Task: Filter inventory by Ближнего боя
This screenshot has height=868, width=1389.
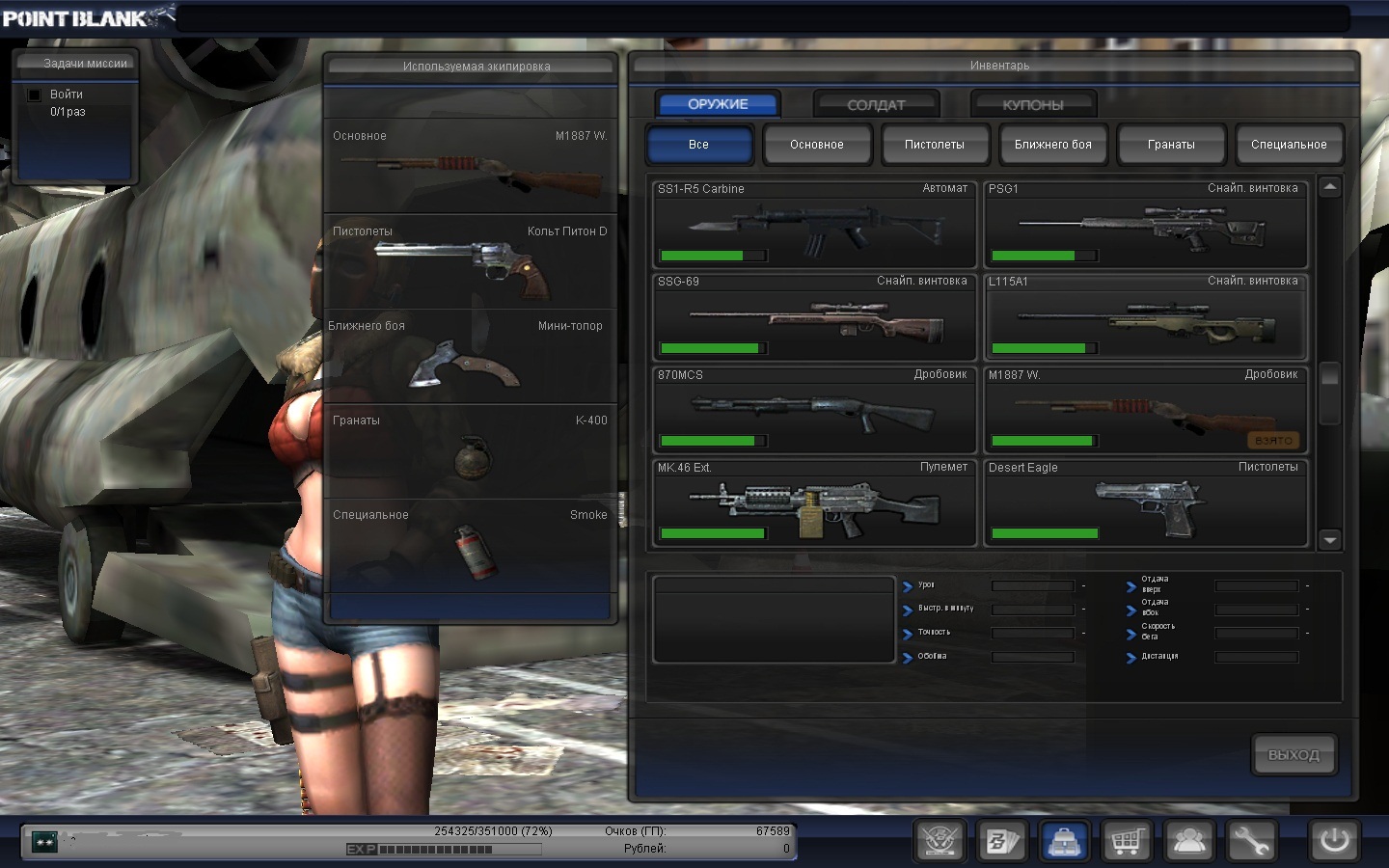Action: click(x=1053, y=145)
